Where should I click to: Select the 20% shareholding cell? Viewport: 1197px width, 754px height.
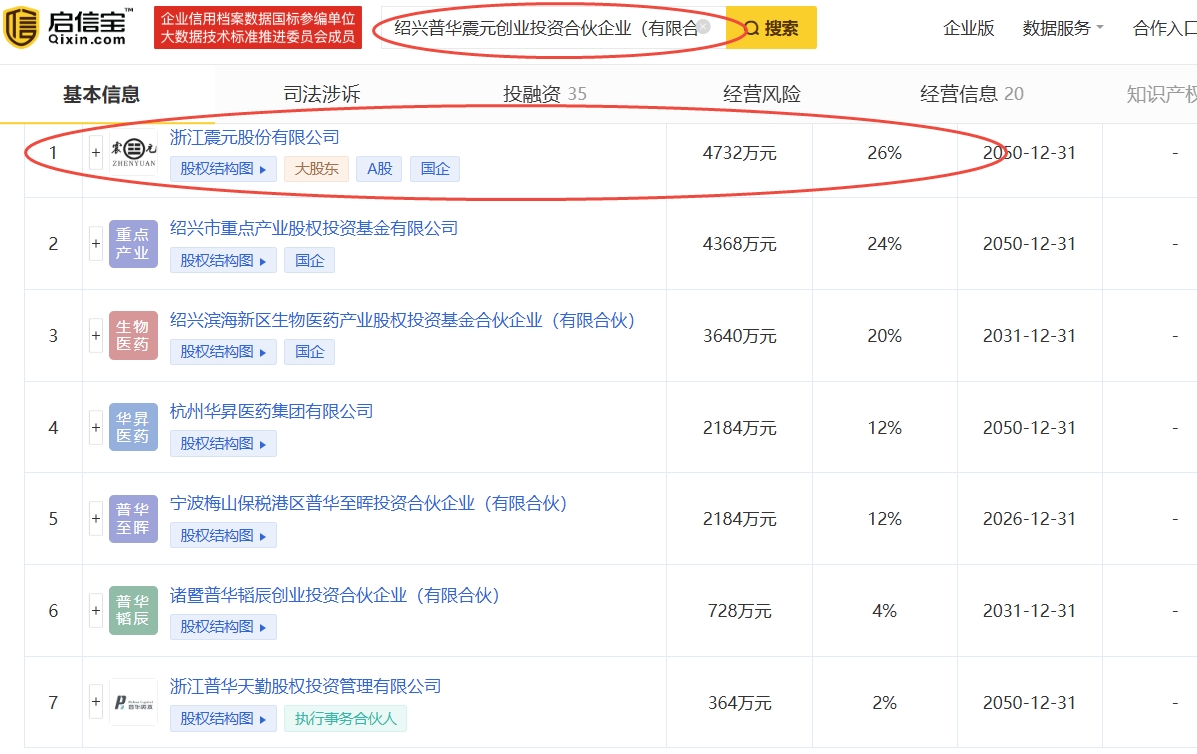coord(884,337)
